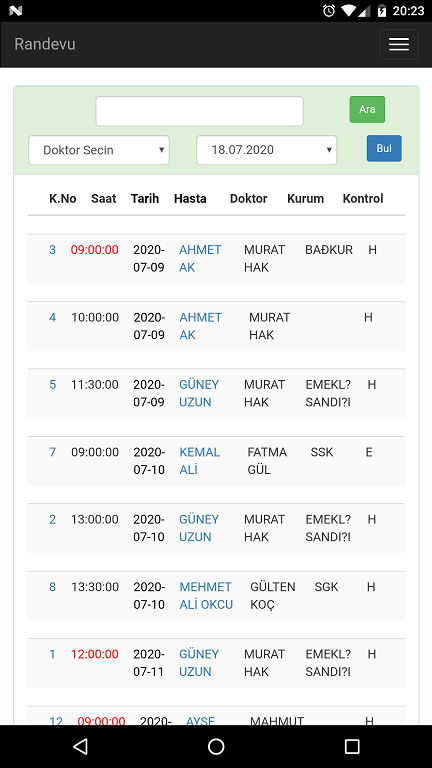Open record number 3 link
Screen dimensions: 432x768
(x=52, y=250)
